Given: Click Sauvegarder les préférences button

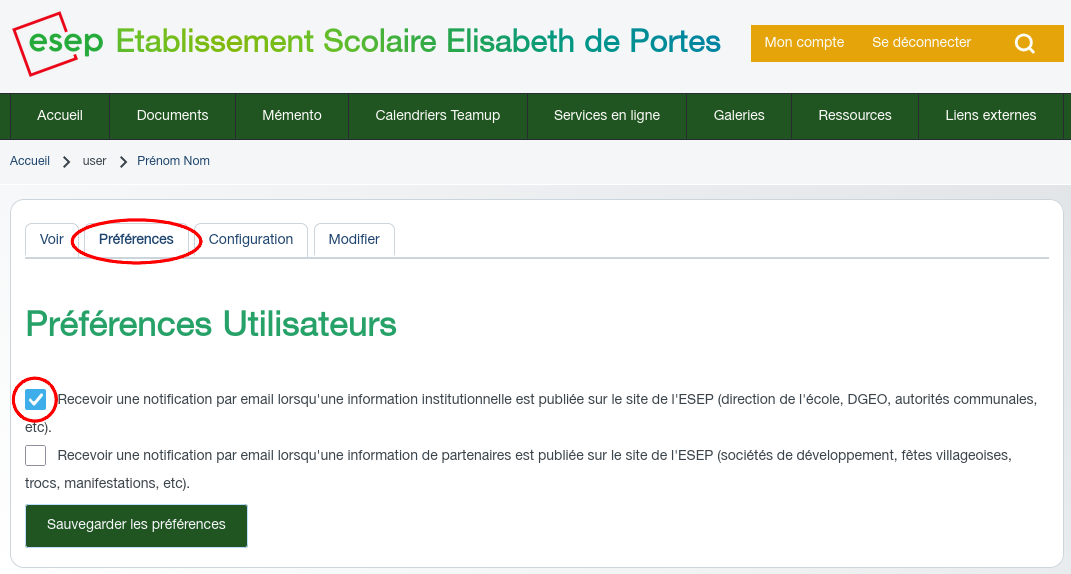Looking at the screenshot, I should click(136, 525).
